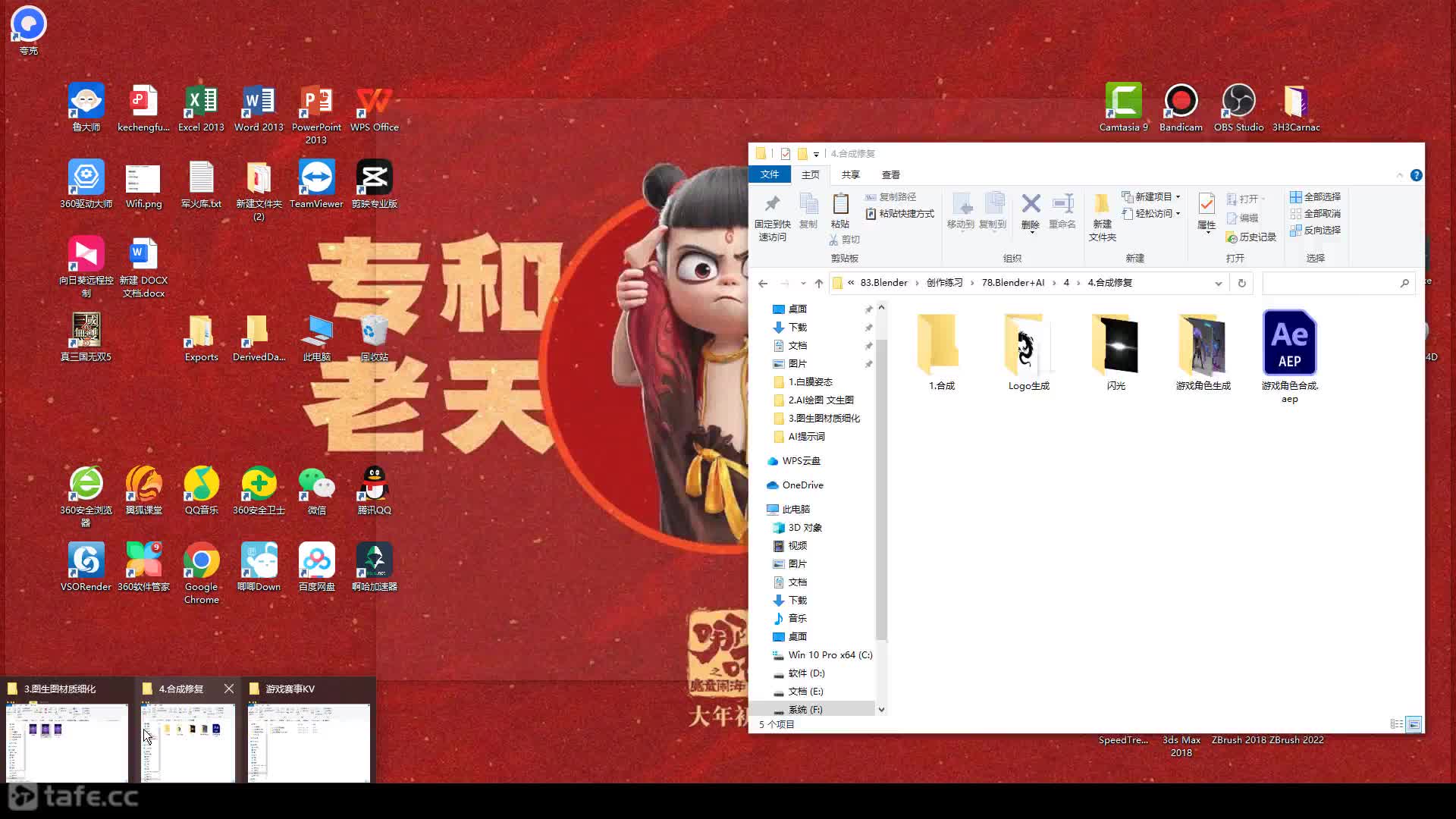This screenshot has height=819, width=1456.
Task: Click 复制路径 copy path button
Action: (x=891, y=196)
